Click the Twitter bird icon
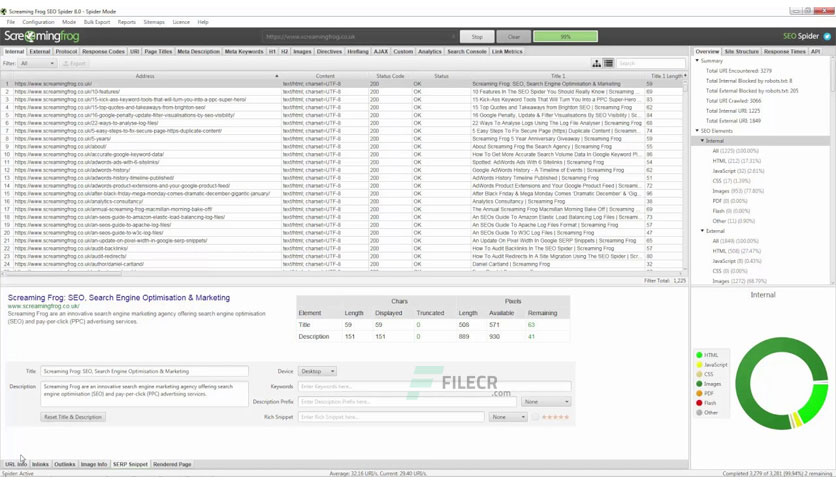836x484 pixels. [827, 36]
